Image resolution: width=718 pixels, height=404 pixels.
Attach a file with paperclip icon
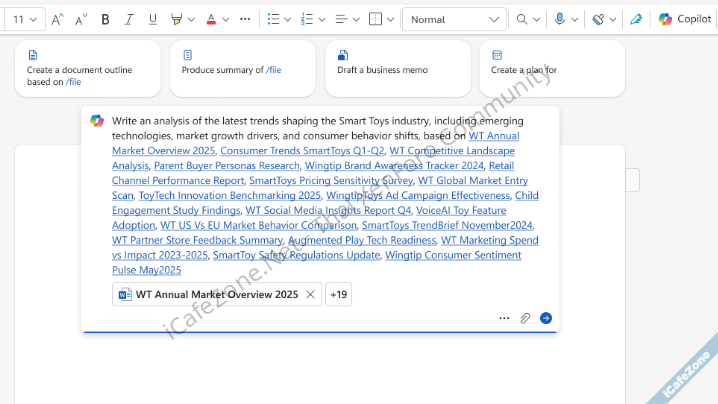click(x=525, y=318)
